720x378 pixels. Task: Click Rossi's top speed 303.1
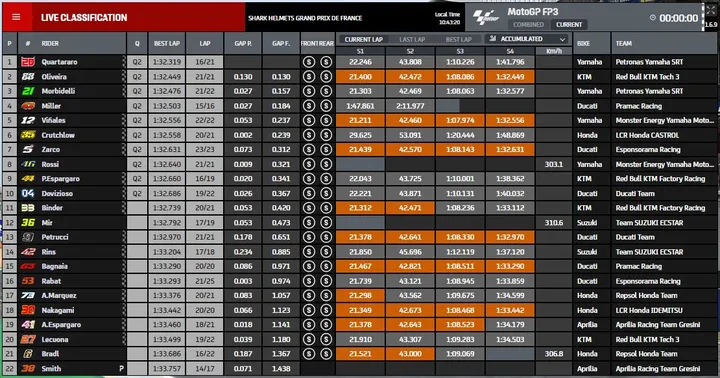(554, 164)
